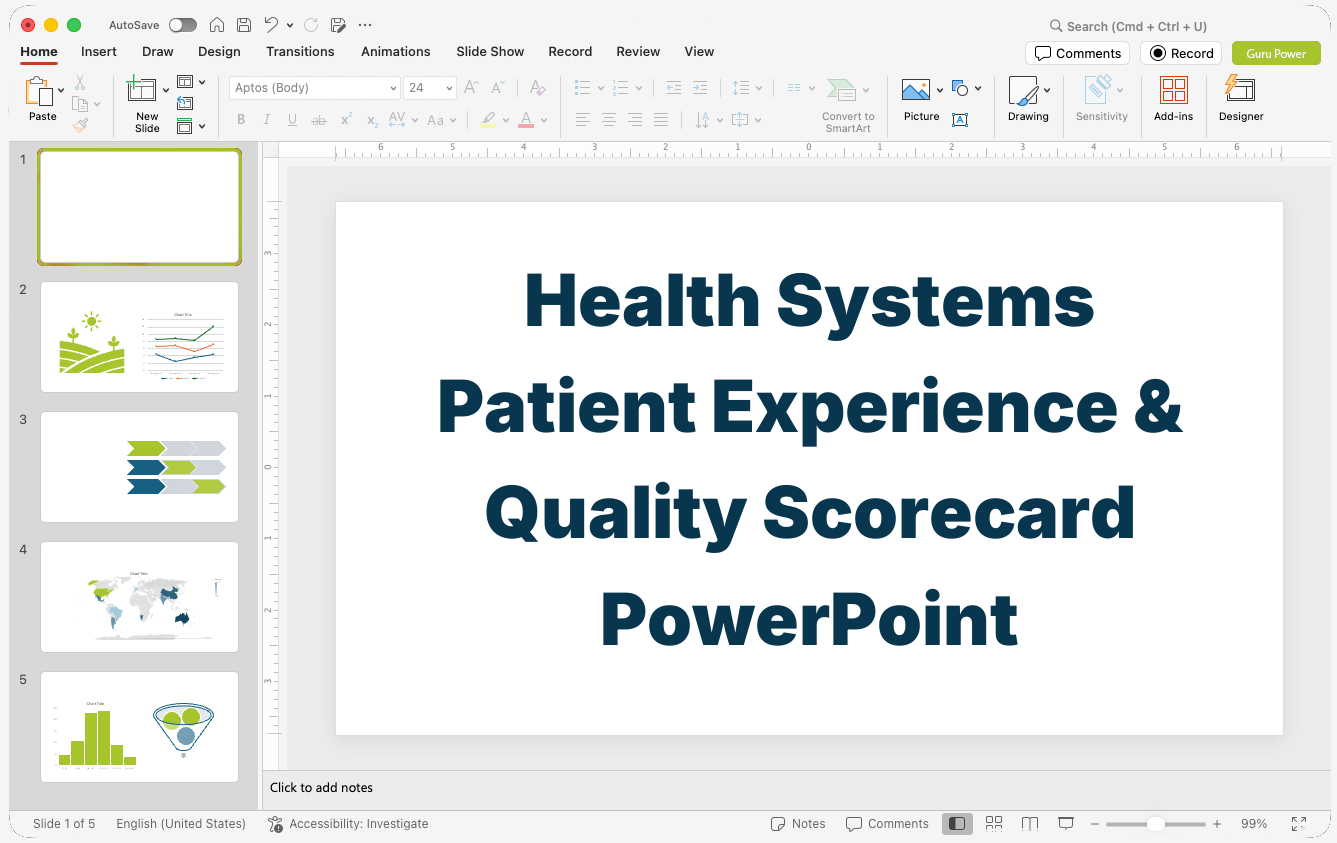Click the Increase Indent icon
This screenshot has width=1337, height=843.
(700, 88)
